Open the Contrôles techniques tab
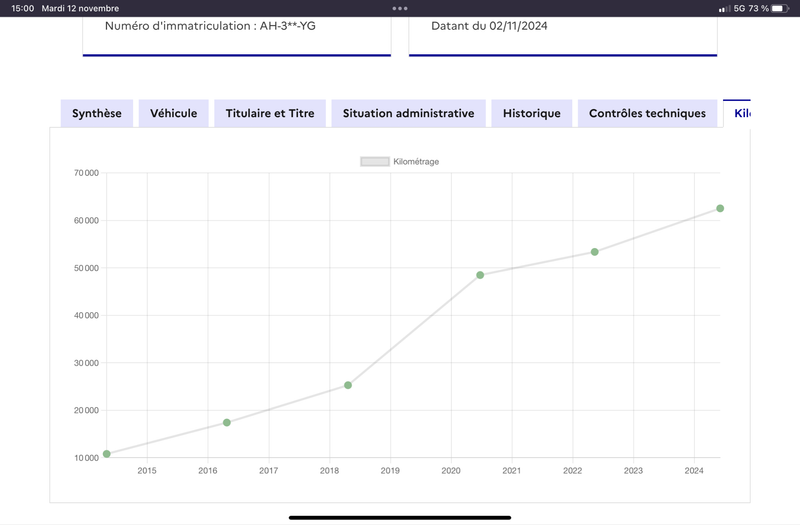800x525 pixels. tap(647, 113)
